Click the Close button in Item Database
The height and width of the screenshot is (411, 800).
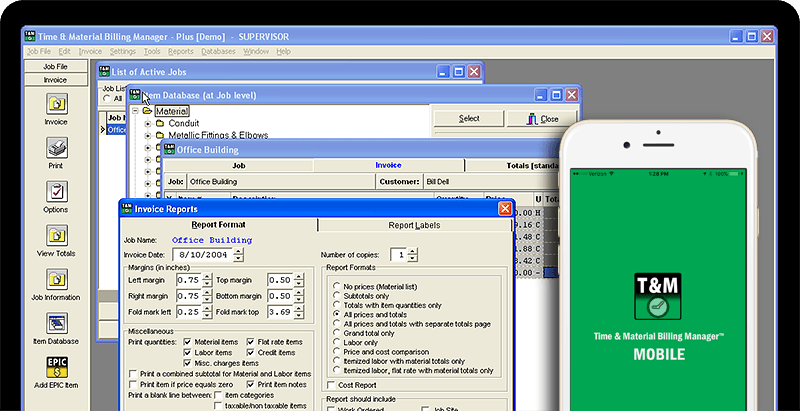[x=542, y=119]
